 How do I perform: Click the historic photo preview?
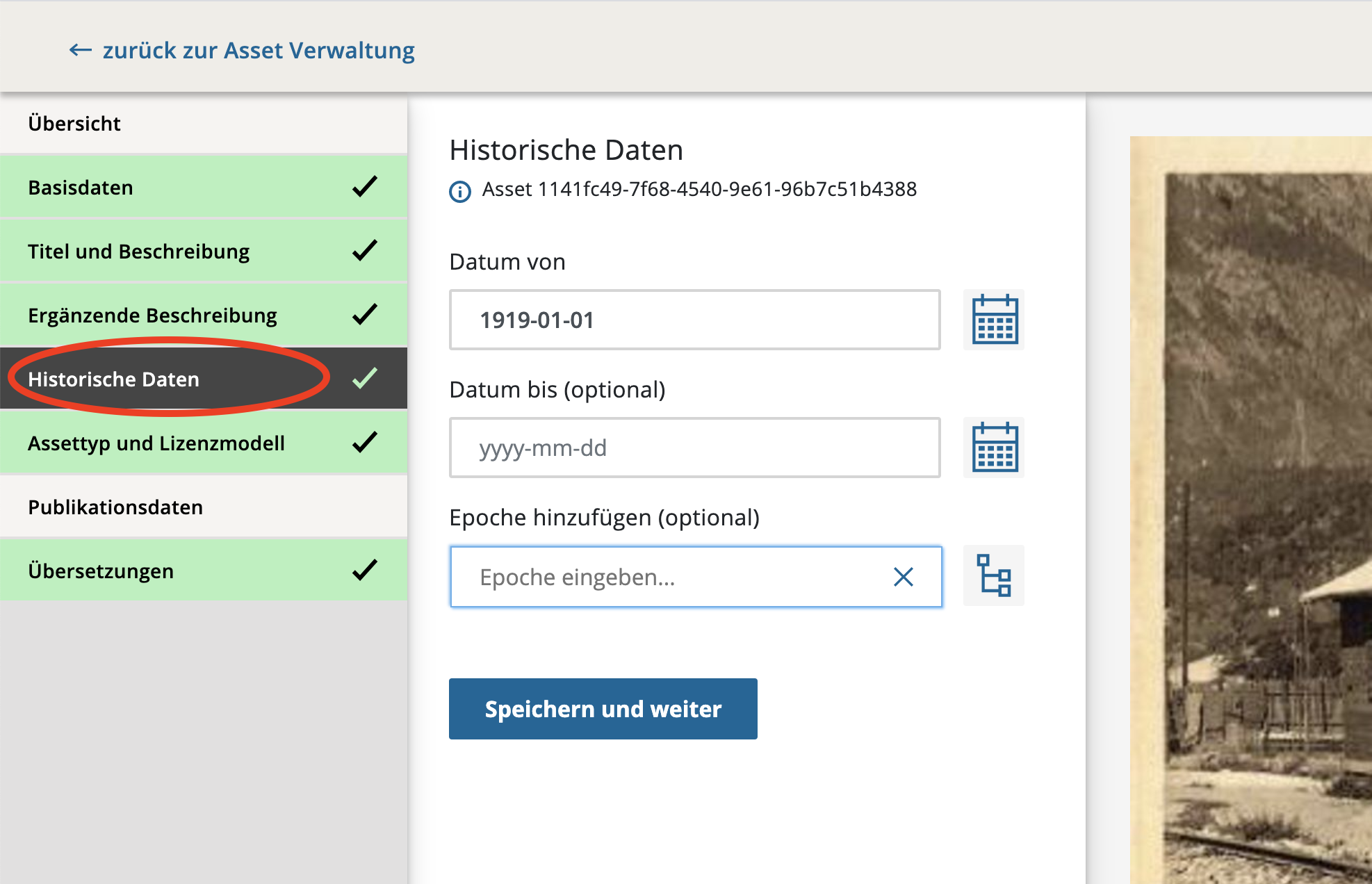click(1251, 510)
